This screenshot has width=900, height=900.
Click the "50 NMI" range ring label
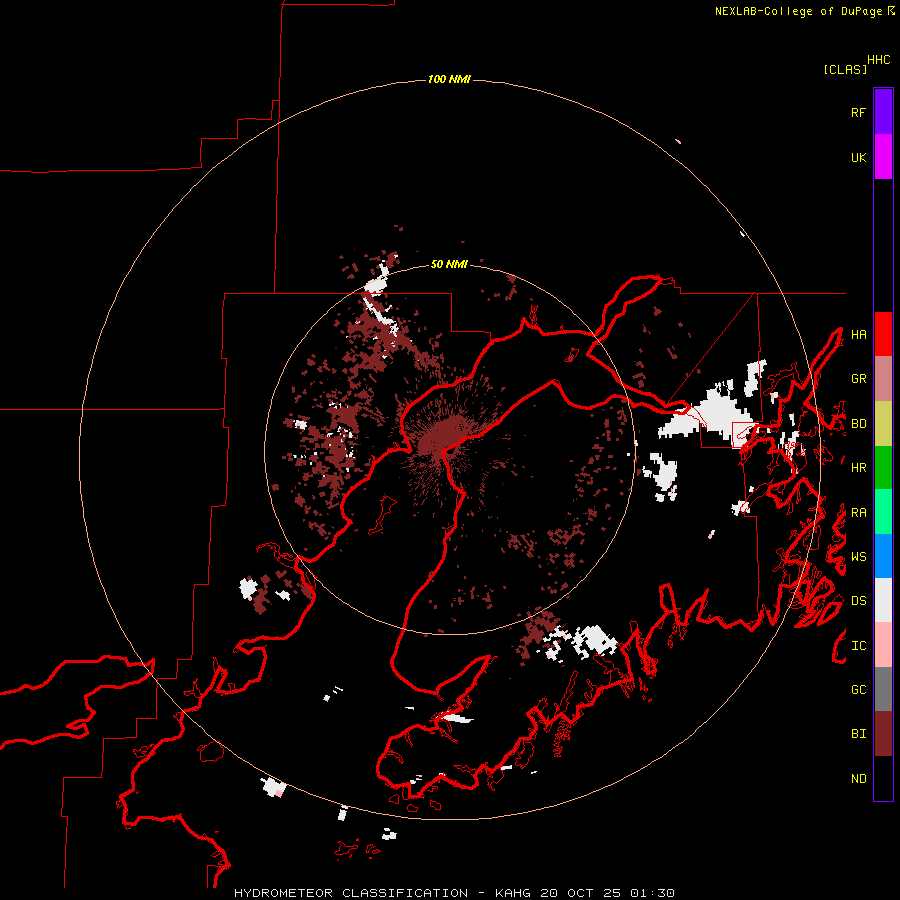click(x=449, y=264)
